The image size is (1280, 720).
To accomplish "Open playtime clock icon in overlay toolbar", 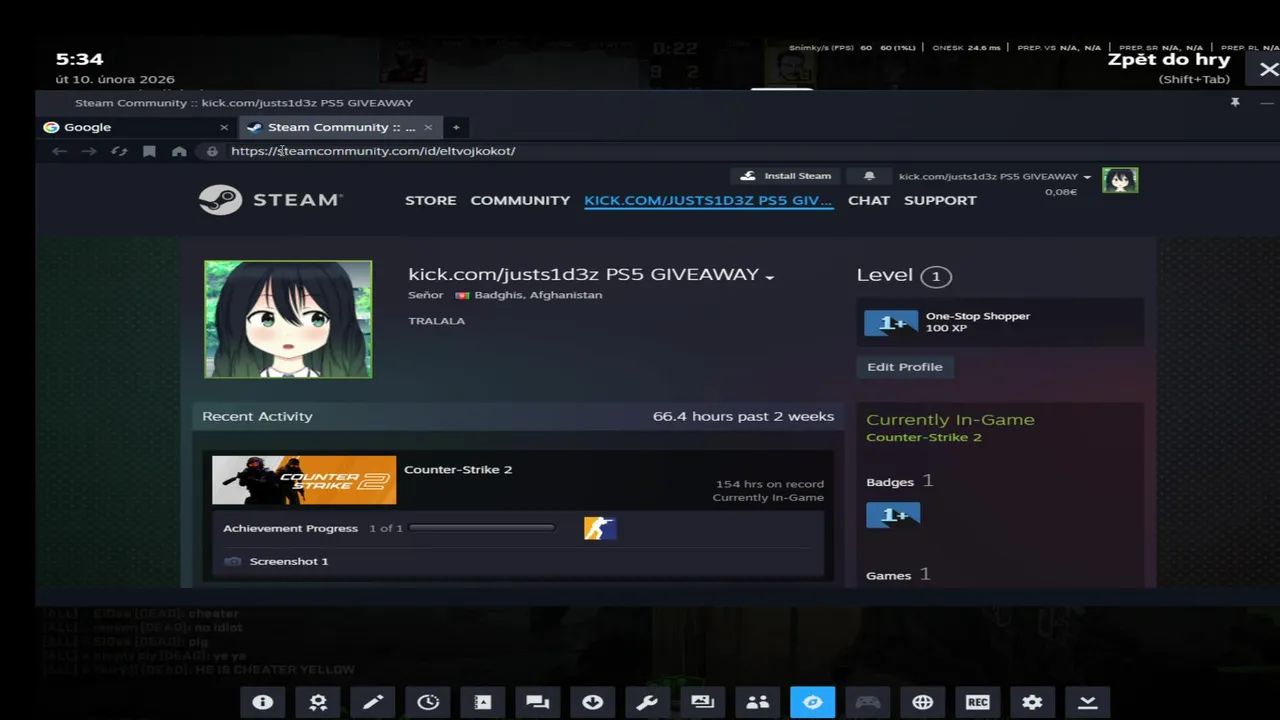I will (428, 702).
